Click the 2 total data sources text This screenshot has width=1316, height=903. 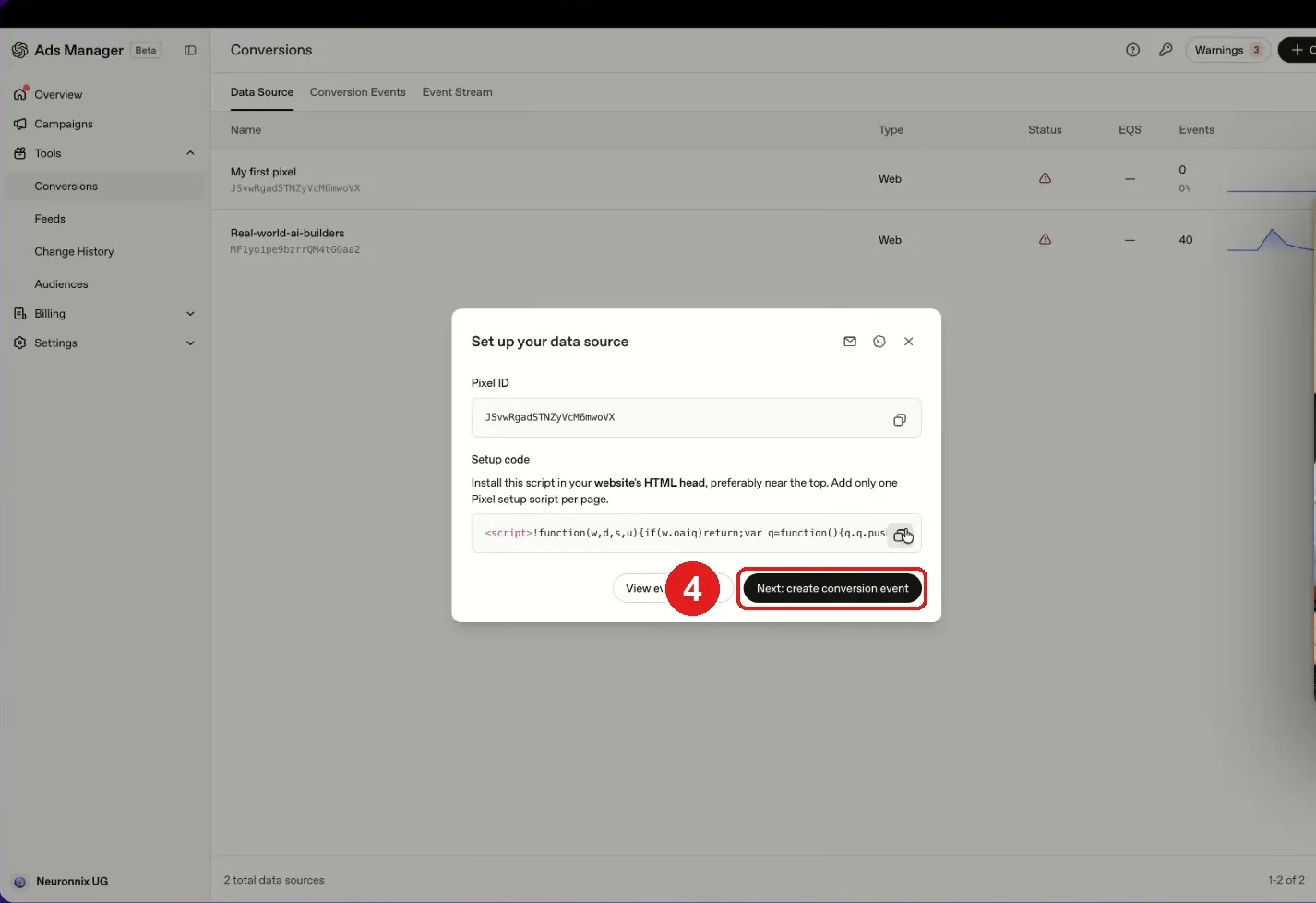pyautogui.click(x=274, y=880)
